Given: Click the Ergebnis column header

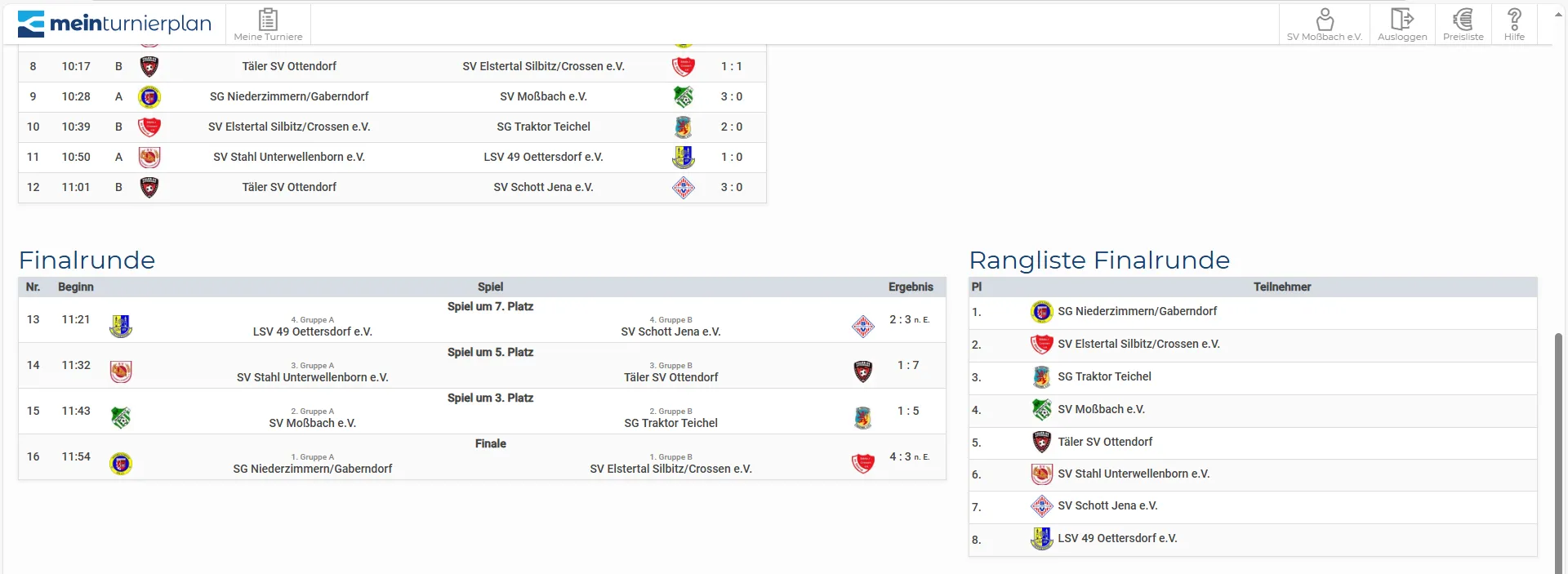Looking at the screenshot, I should pyautogui.click(x=911, y=287).
